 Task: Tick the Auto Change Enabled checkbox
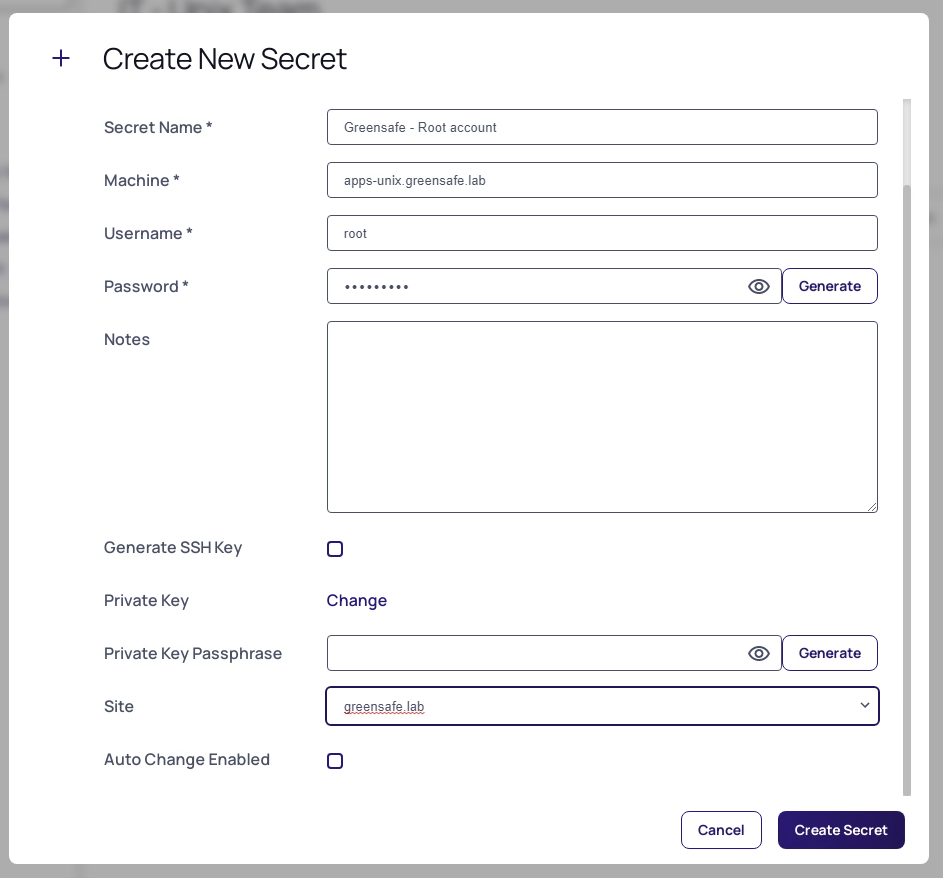tap(335, 761)
